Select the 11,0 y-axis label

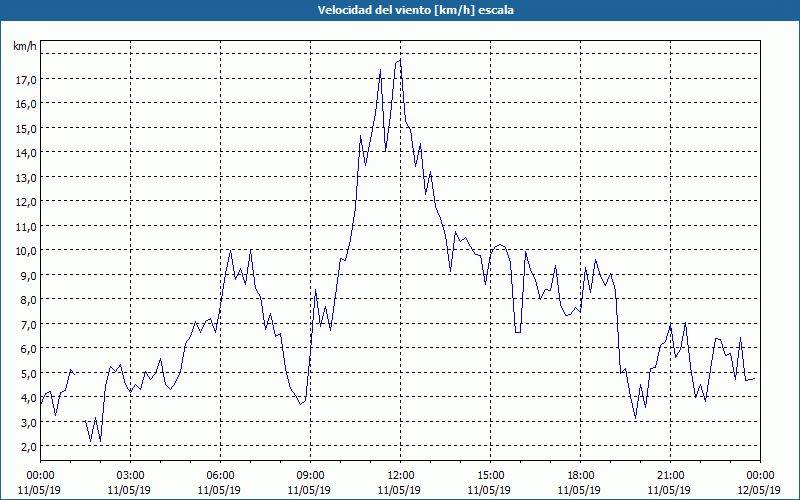26,226
